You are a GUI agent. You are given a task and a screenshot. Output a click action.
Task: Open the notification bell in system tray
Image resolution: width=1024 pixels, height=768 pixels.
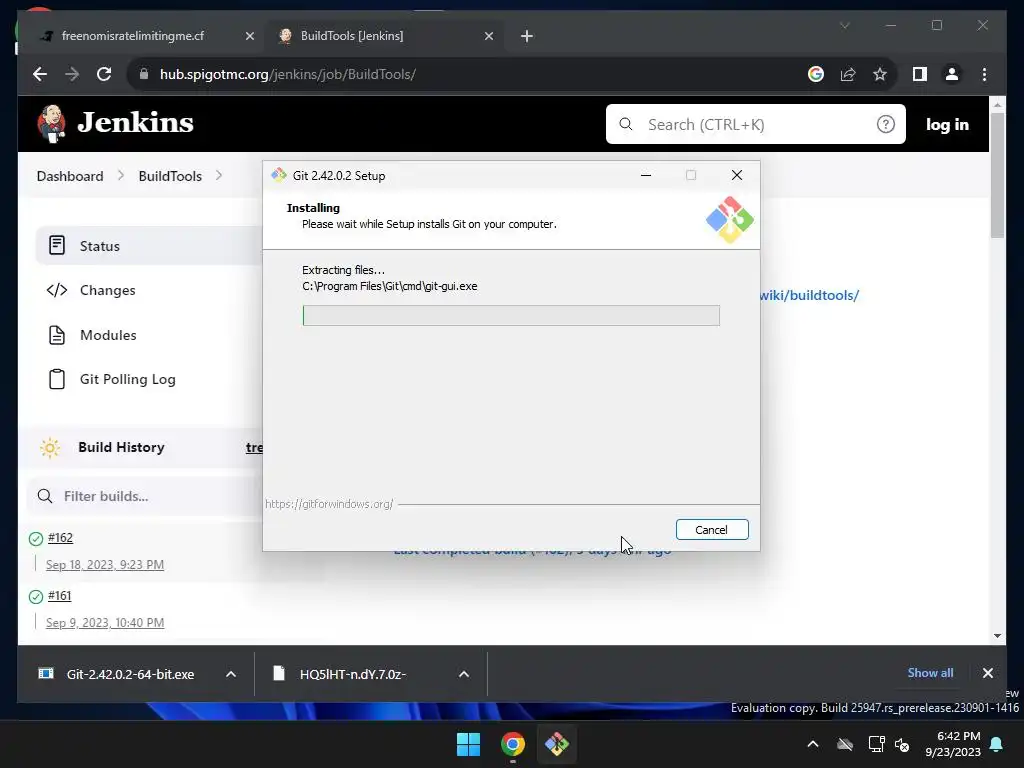(997, 744)
